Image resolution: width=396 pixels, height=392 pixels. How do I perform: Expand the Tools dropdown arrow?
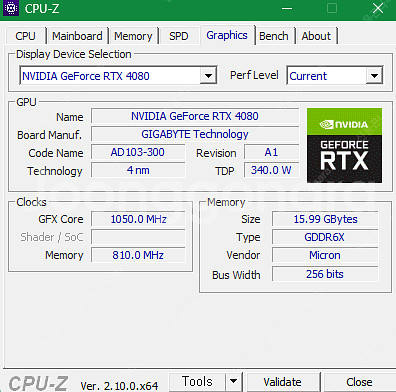coord(234,382)
